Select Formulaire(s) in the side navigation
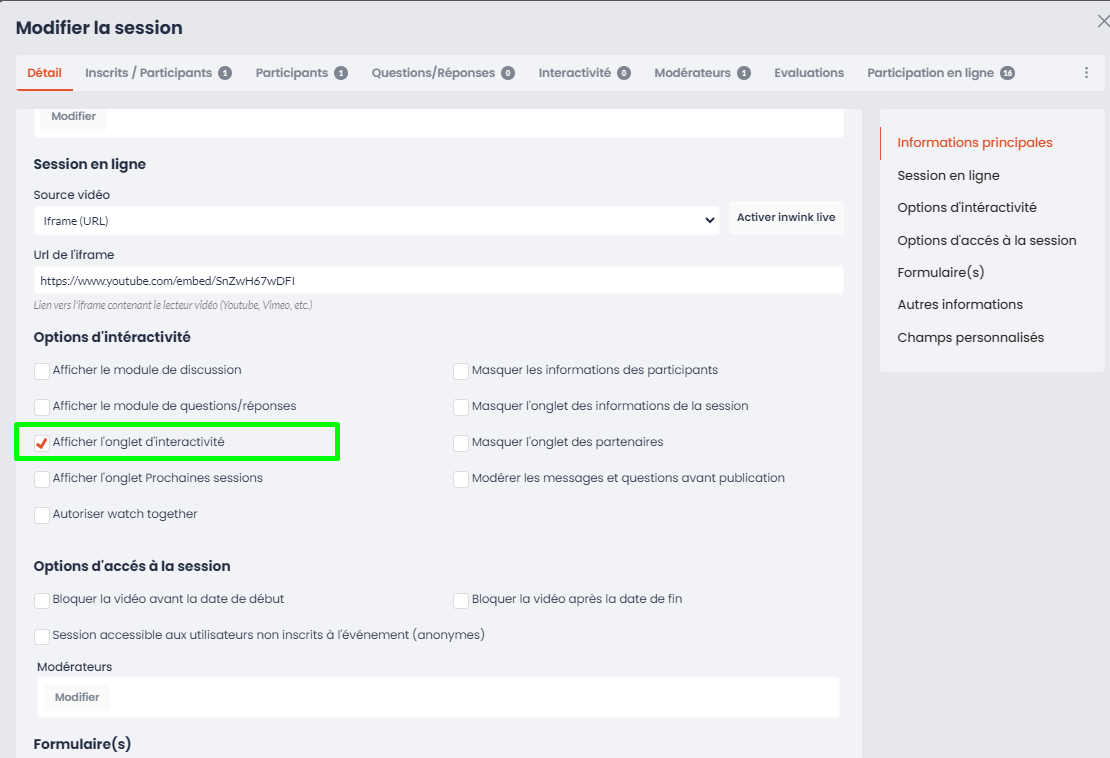The image size is (1110, 758). pos(941,272)
